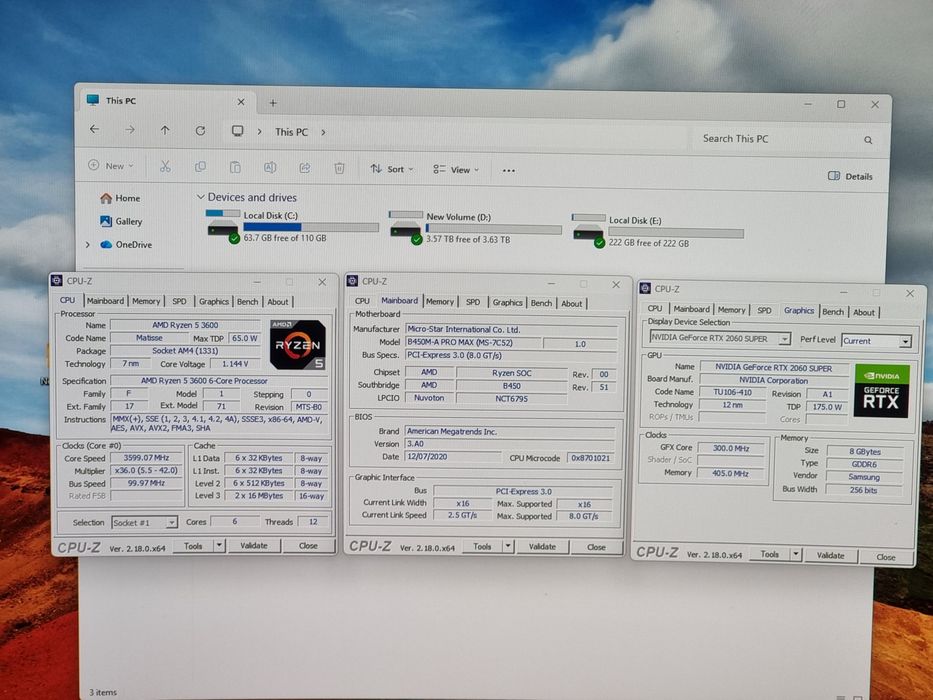
Task: Click Close button in left CPU-Z window
Action: pyautogui.click(x=308, y=546)
